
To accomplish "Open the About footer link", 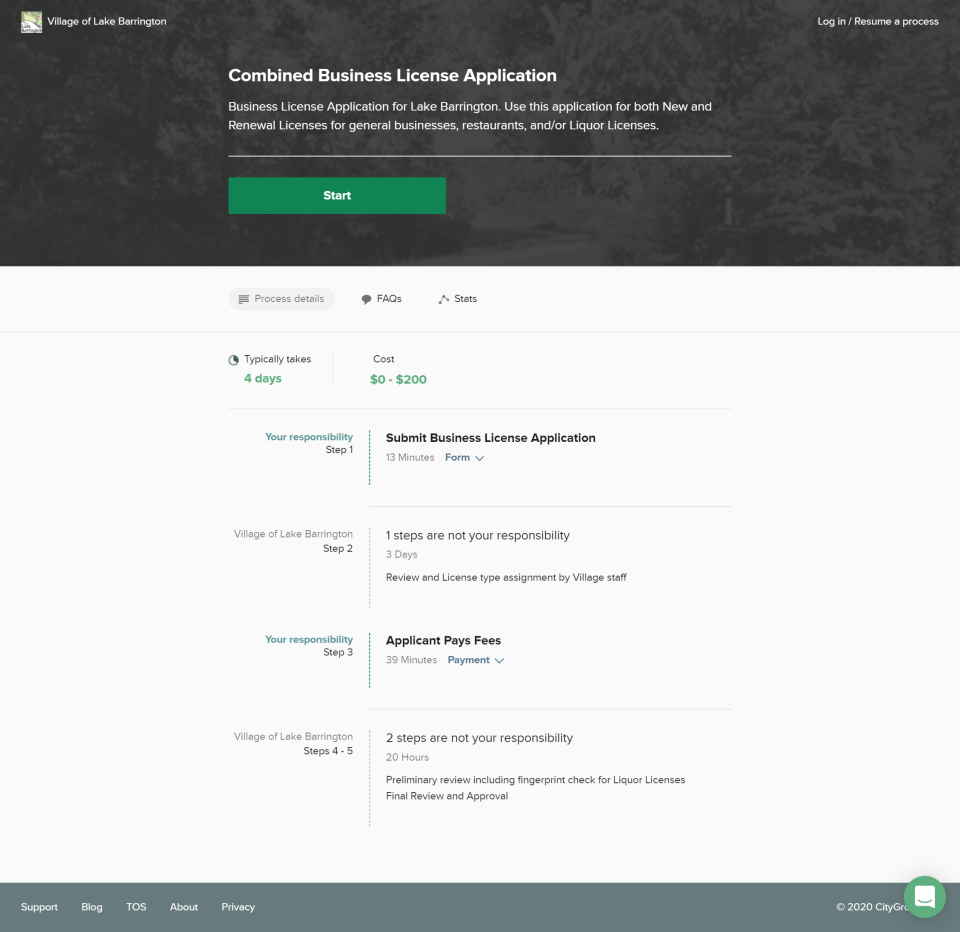I will (x=184, y=907).
